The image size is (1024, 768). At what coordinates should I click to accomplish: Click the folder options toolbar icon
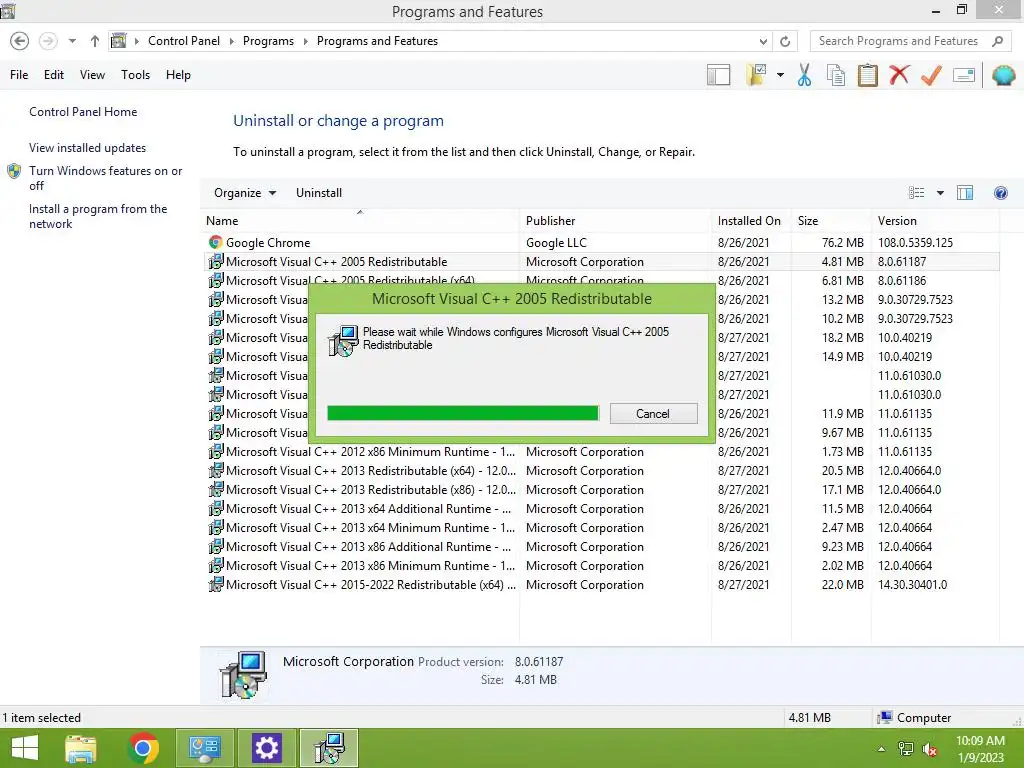[x=757, y=75]
